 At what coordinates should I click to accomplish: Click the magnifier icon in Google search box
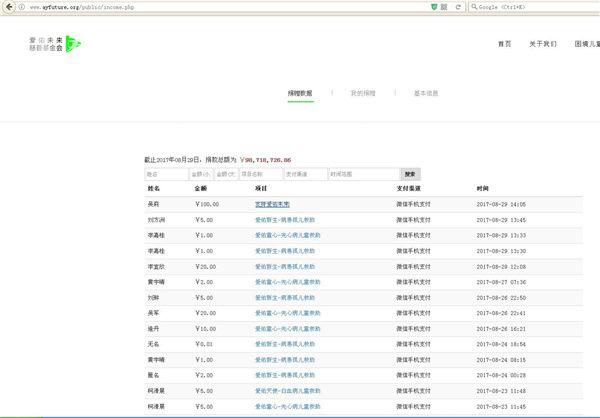click(471, 7)
